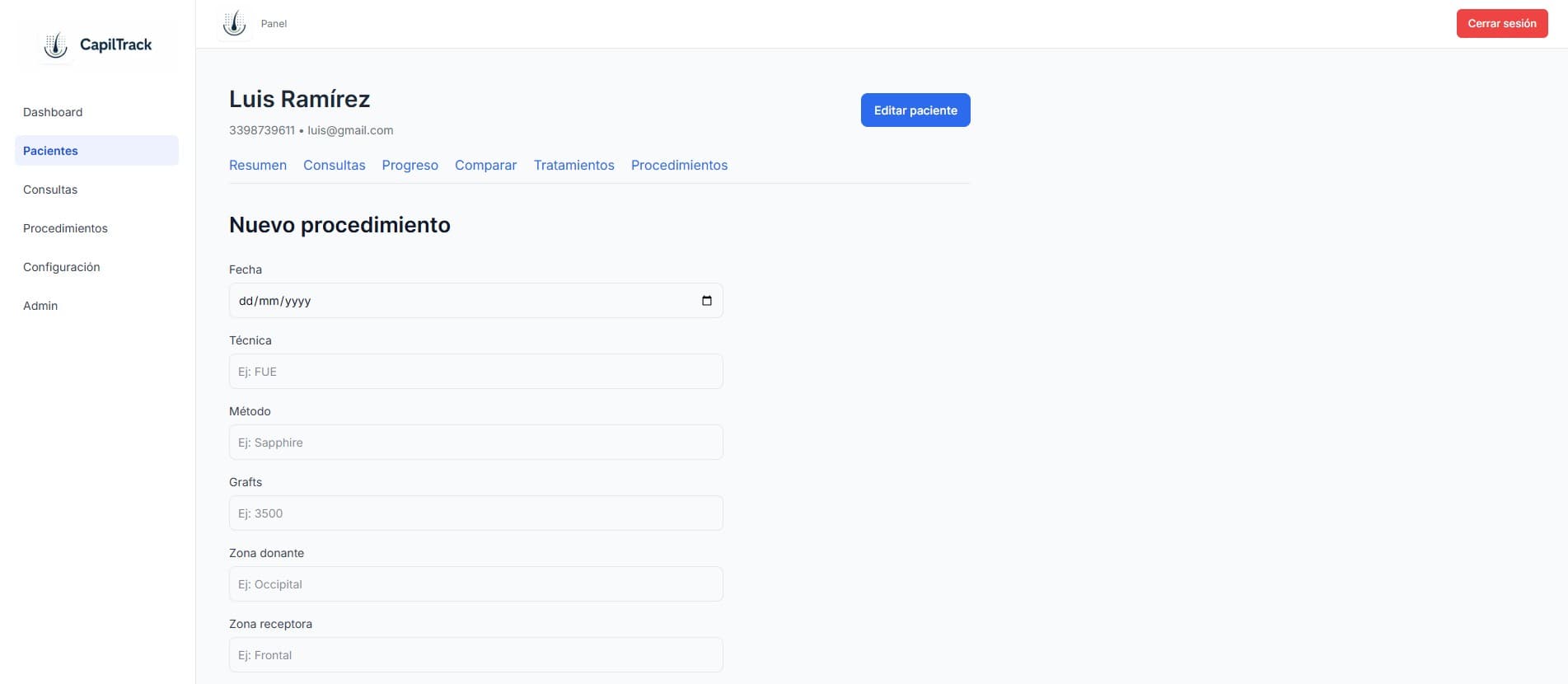
Task: Click the Grafts field label
Action: click(246, 482)
